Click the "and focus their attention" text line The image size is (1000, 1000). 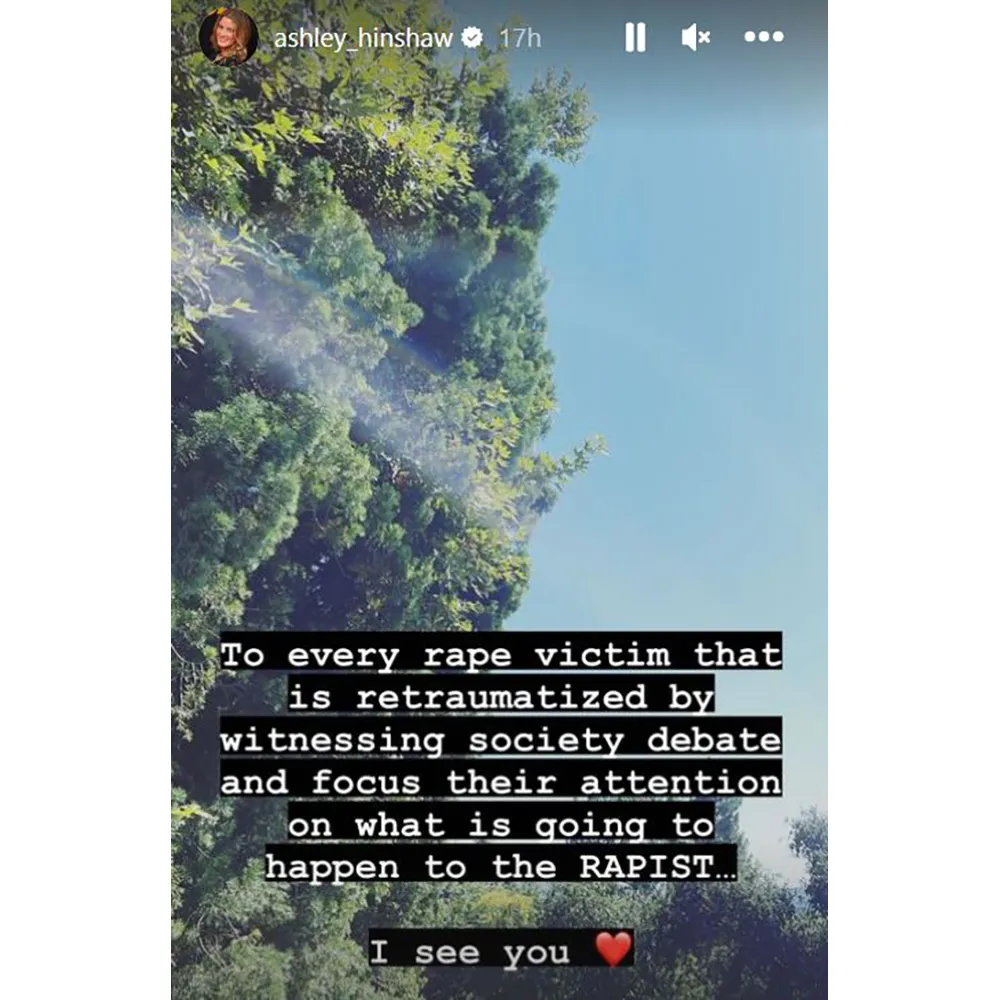click(x=501, y=782)
